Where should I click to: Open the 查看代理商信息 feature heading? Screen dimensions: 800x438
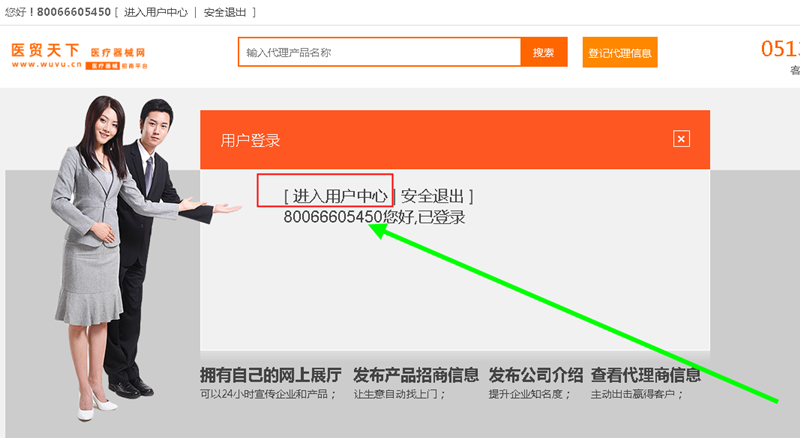click(645, 376)
